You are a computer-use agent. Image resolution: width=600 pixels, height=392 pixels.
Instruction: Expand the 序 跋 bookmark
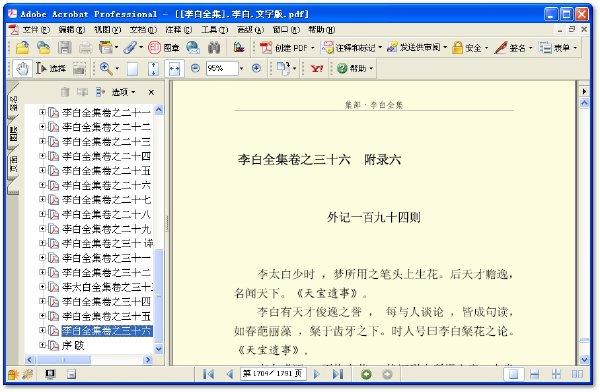[42, 345]
